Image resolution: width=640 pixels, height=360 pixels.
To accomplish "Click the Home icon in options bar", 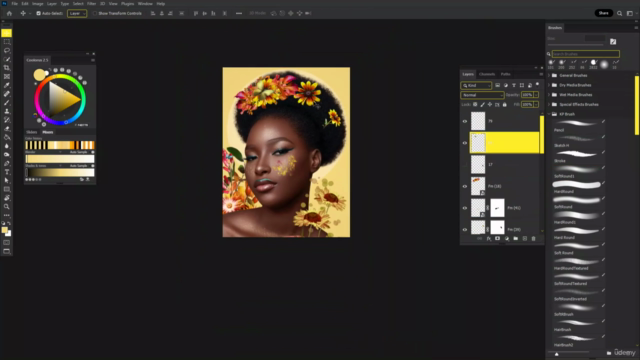I will (x=9, y=13).
